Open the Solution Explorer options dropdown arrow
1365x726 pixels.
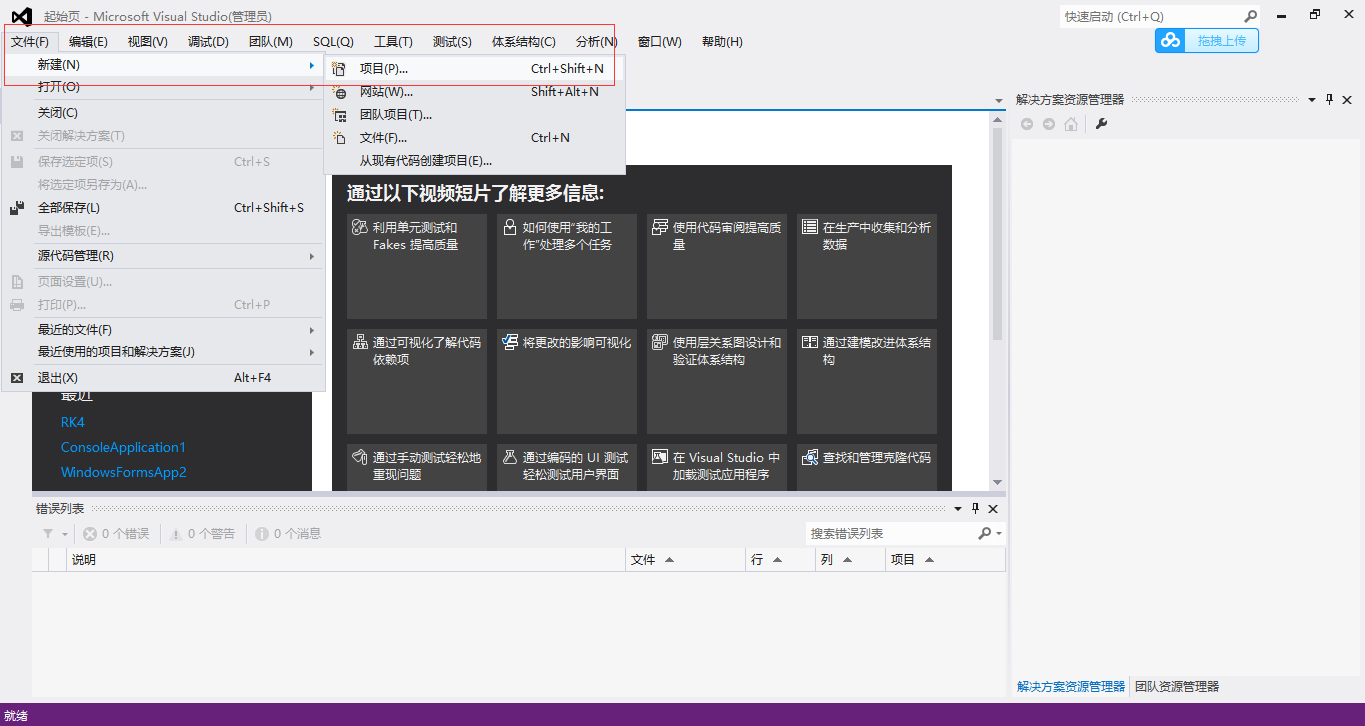tap(1311, 99)
